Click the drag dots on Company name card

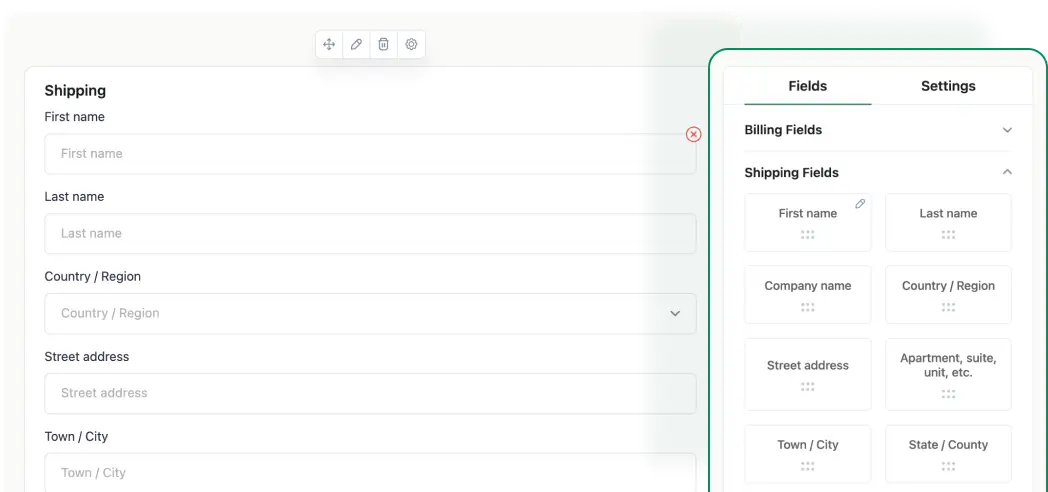(807, 308)
